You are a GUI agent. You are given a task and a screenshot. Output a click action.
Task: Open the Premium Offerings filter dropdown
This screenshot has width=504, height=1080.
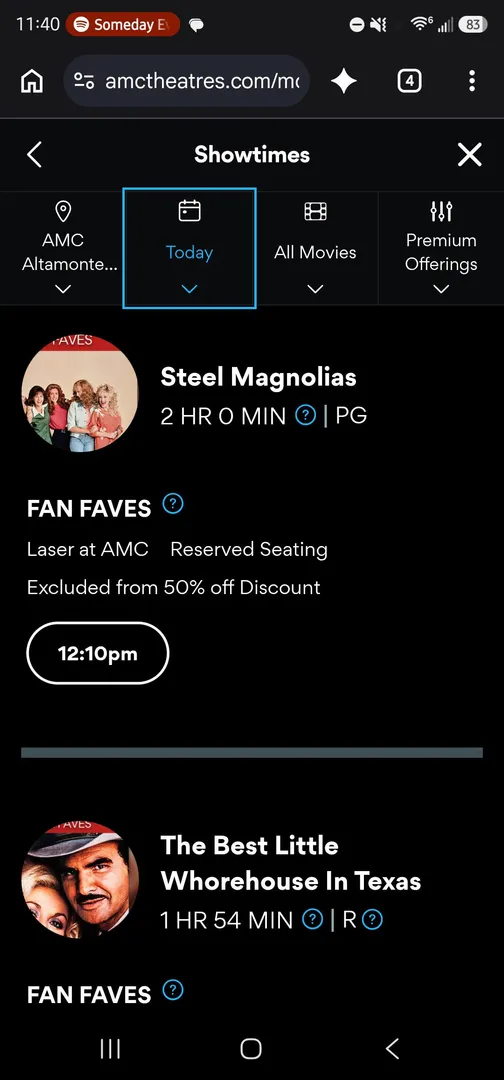click(441, 248)
